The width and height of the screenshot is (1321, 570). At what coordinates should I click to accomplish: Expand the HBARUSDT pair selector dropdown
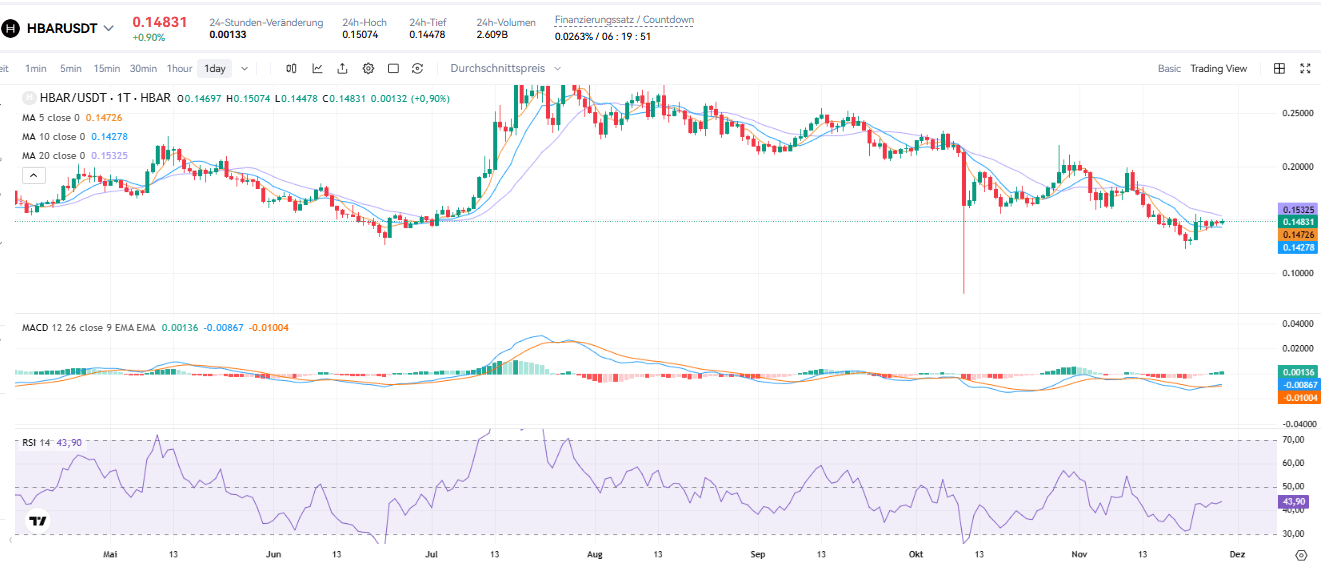point(108,28)
